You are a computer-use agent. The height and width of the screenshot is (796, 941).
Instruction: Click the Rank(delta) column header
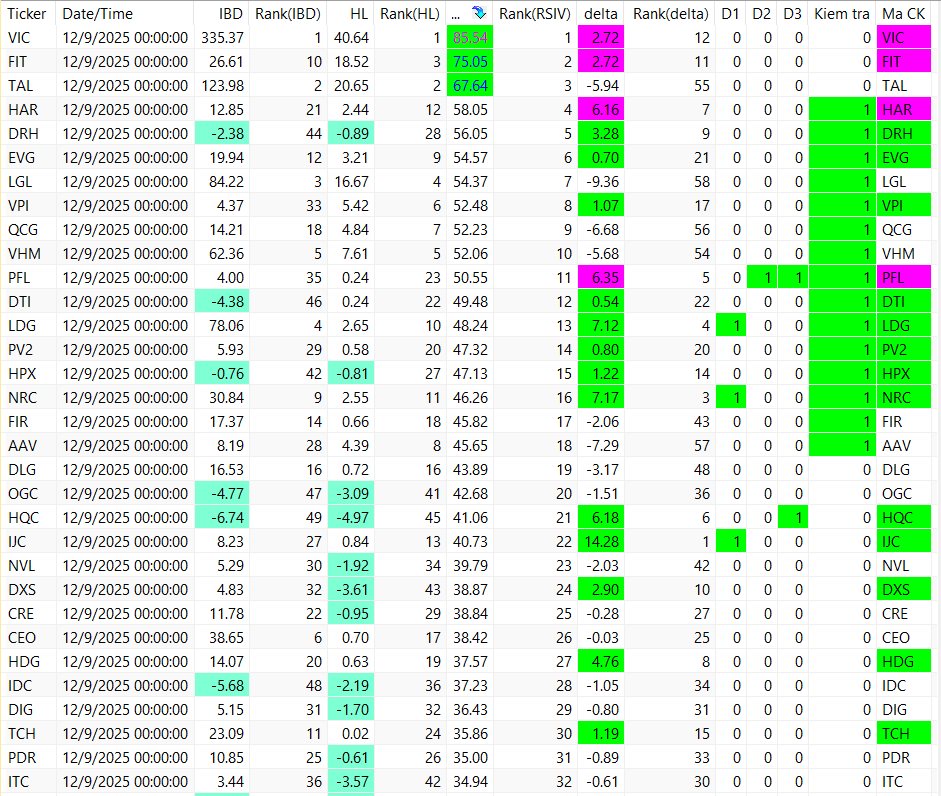click(670, 13)
